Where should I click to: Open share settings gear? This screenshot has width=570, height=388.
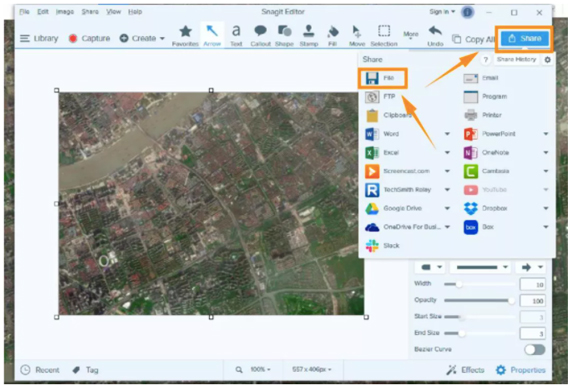547,60
